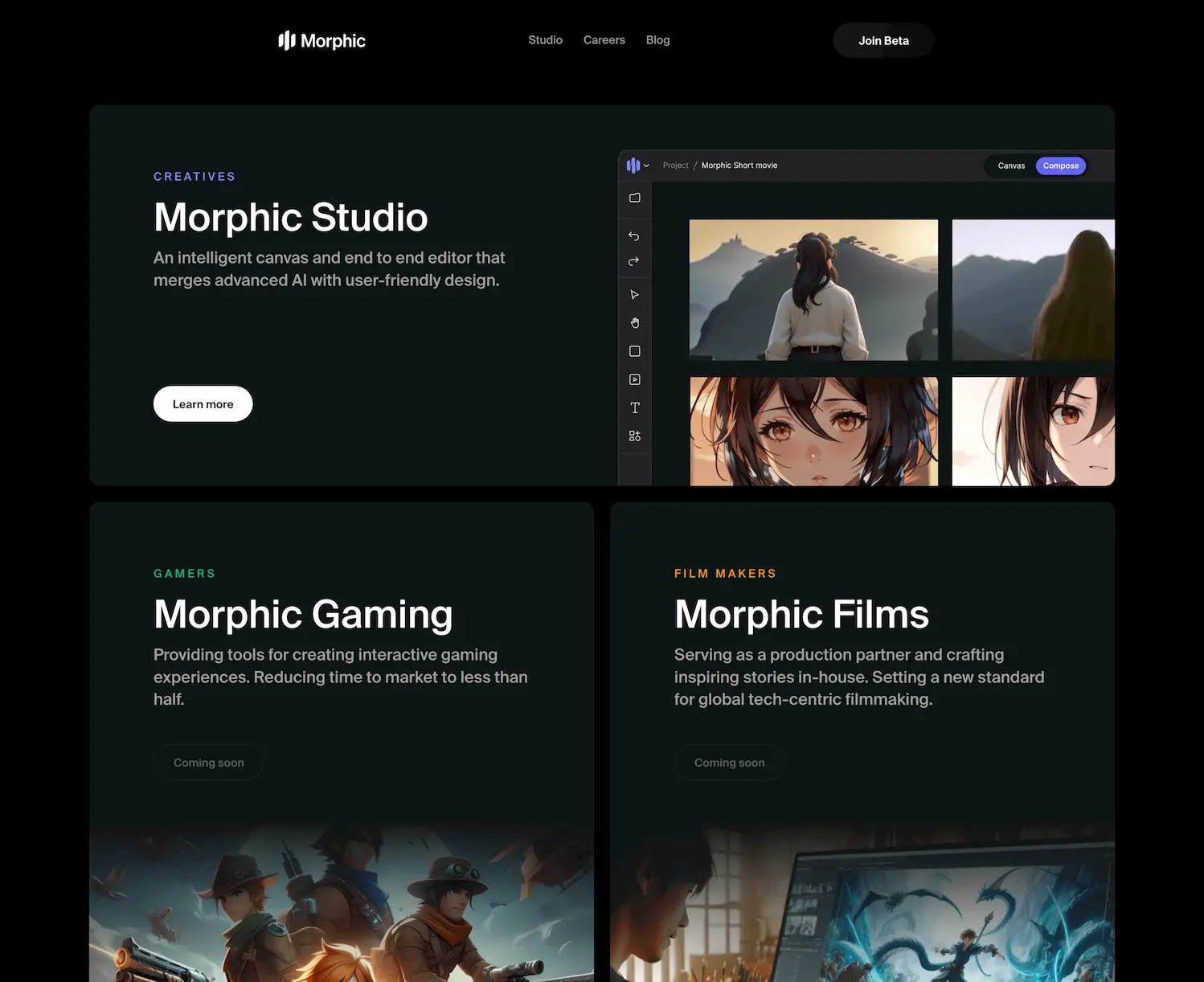This screenshot has height=982, width=1204.
Task: Click the undo arrow icon
Action: pyautogui.click(x=634, y=235)
